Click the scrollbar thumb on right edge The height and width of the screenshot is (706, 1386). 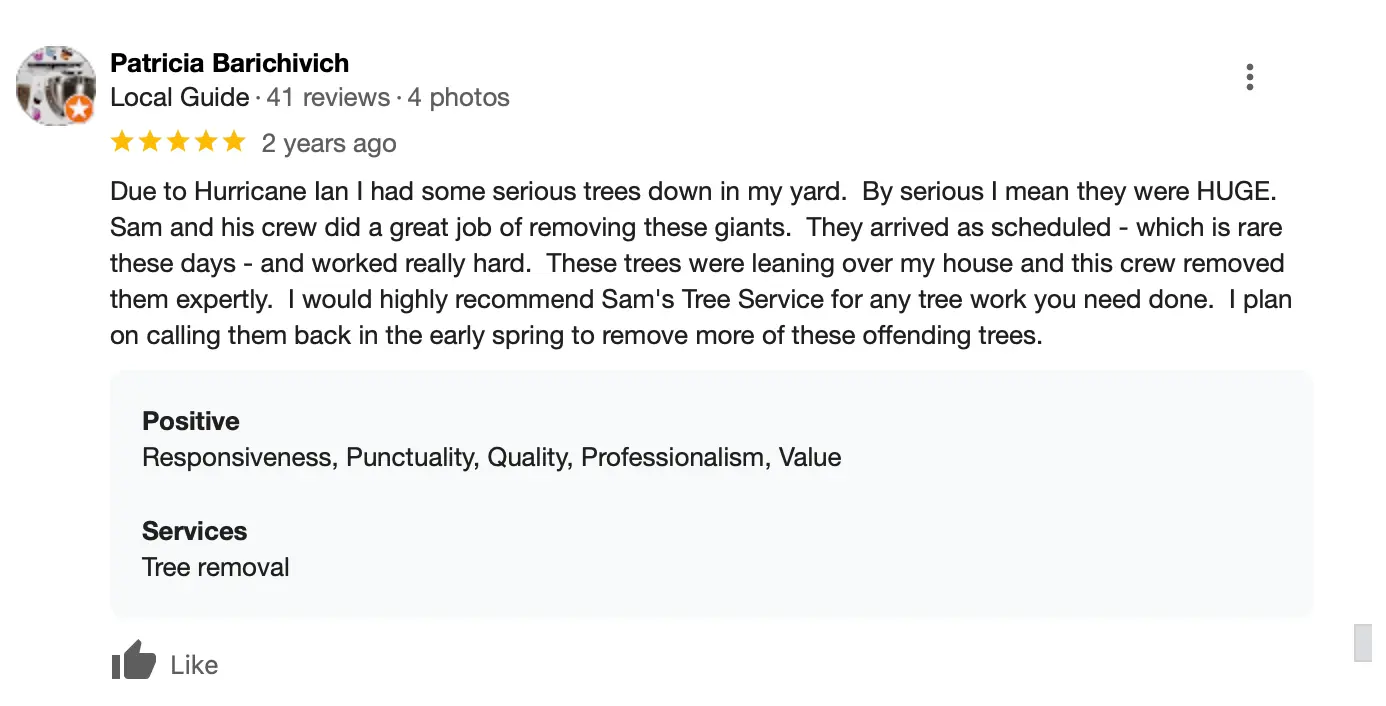coord(1363,642)
